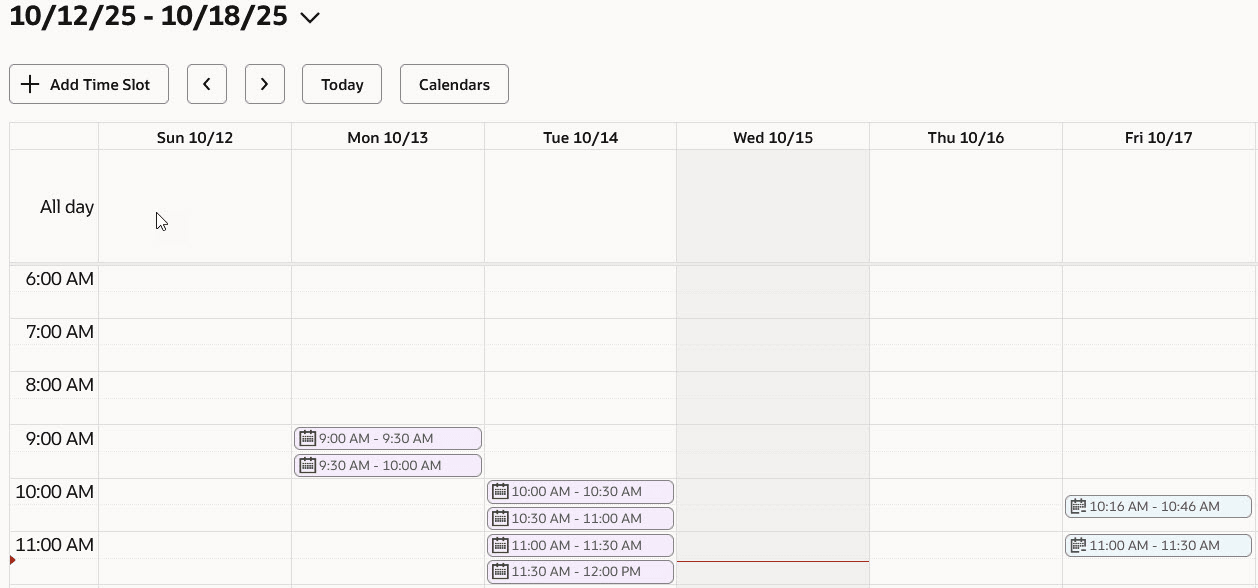Go to previous week with left chevron
The height and width of the screenshot is (588, 1258).
[207, 84]
